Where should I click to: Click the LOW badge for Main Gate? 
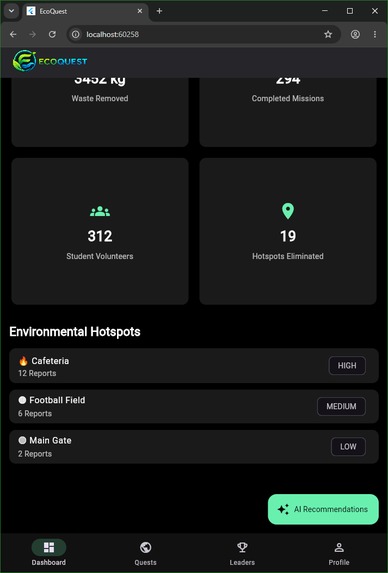click(x=348, y=447)
